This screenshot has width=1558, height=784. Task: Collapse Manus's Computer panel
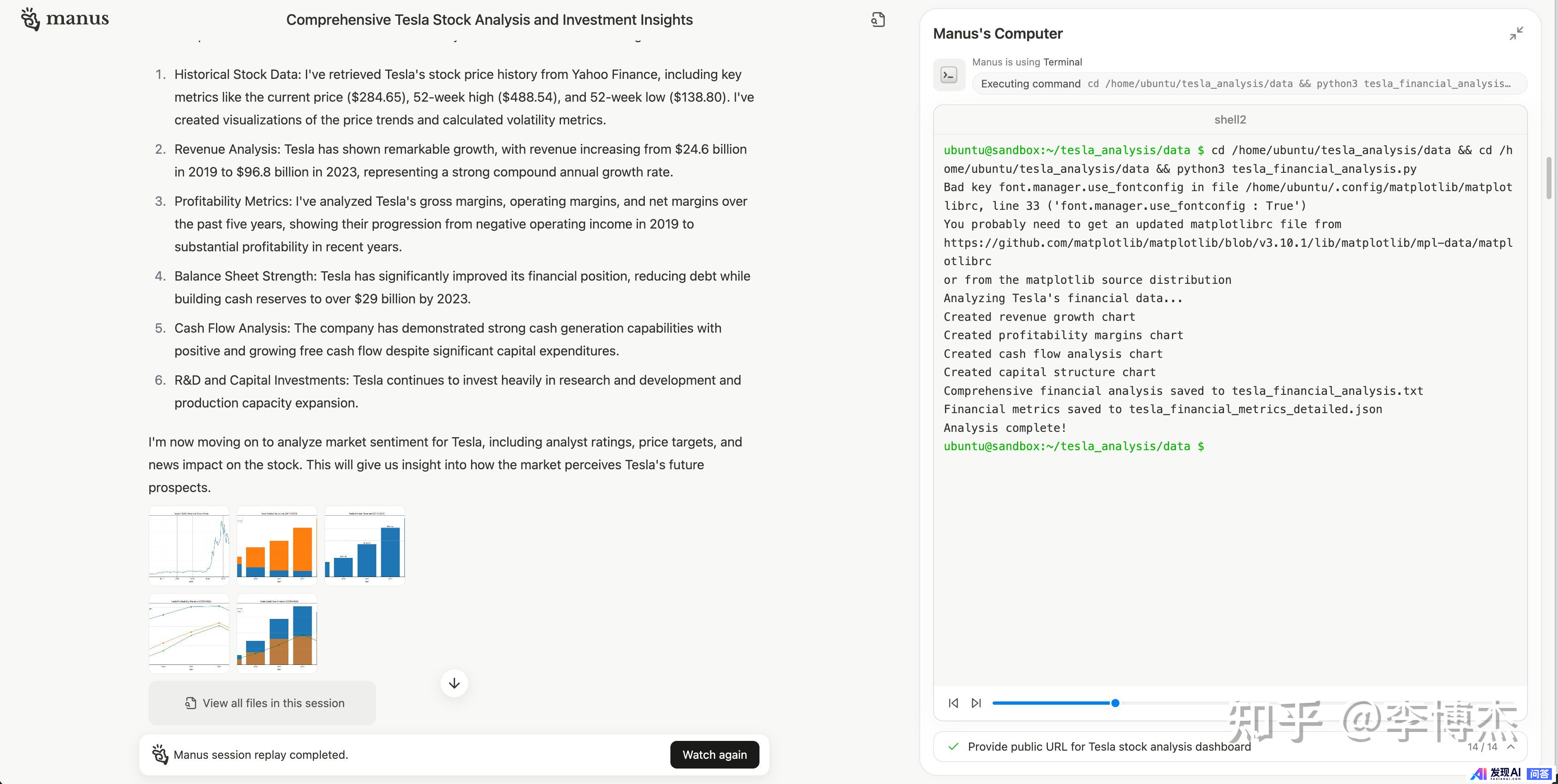(x=1516, y=34)
